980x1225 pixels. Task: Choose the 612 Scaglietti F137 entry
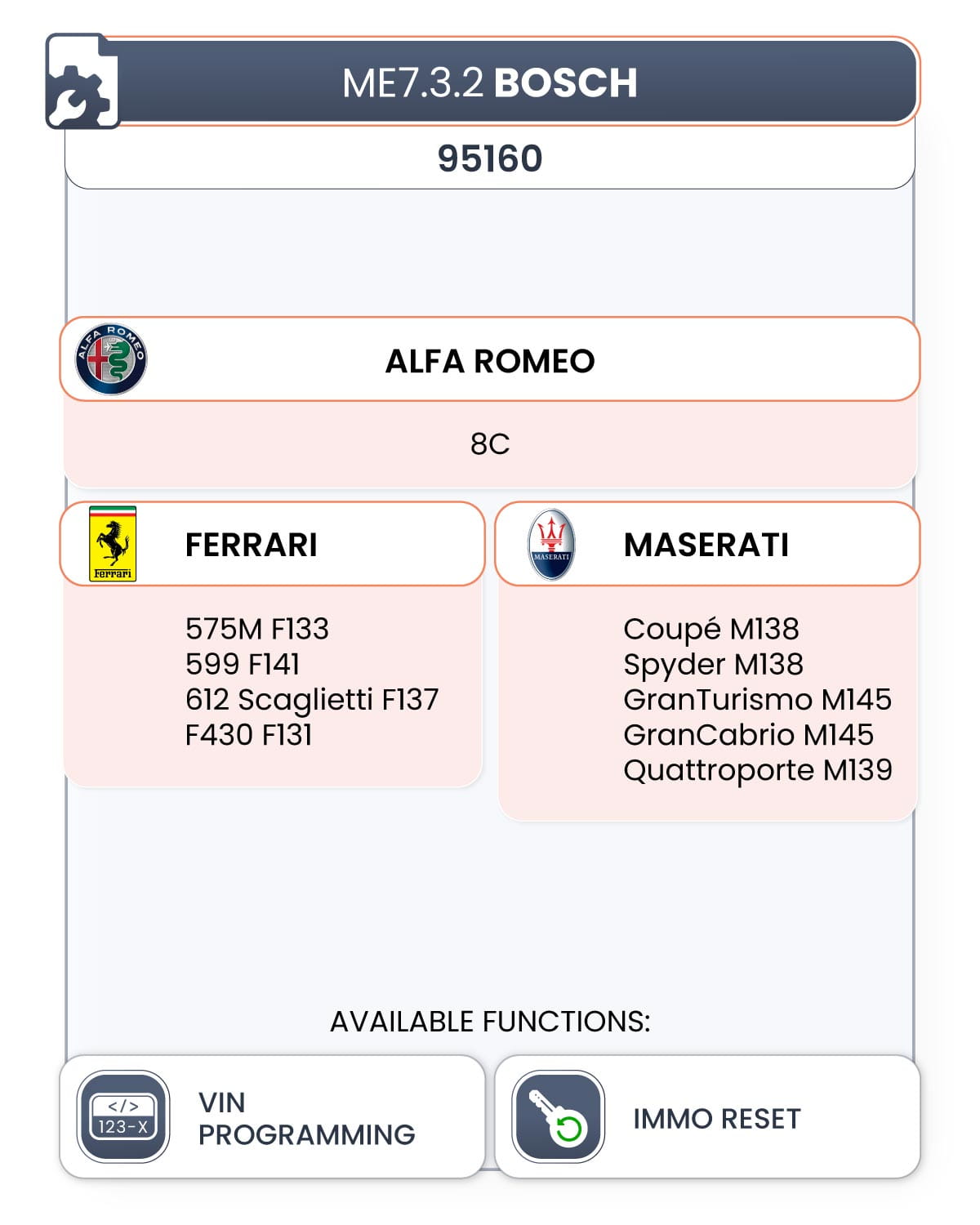click(312, 699)
